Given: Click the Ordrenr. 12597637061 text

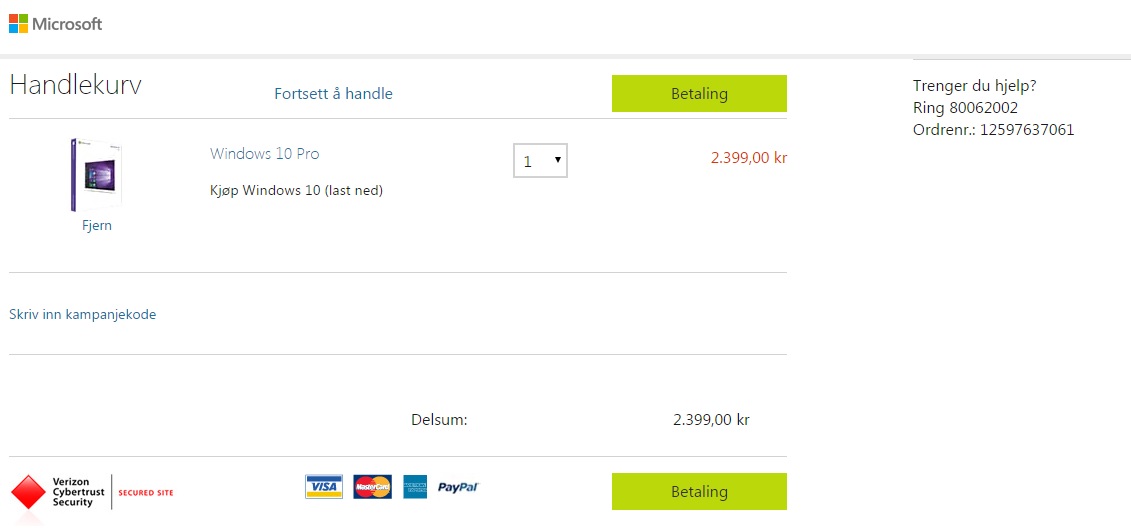Looking at the screenshot, I should (993, 131).
